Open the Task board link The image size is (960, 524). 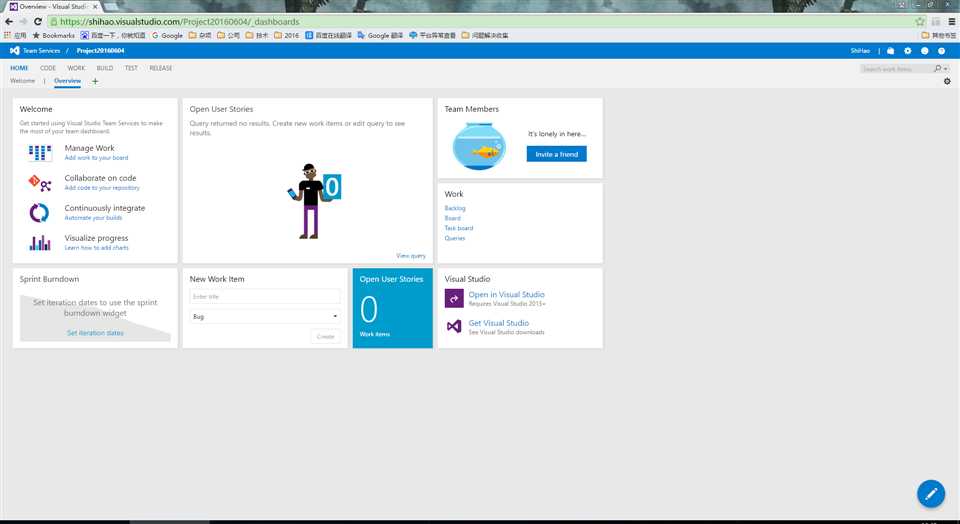459,228
